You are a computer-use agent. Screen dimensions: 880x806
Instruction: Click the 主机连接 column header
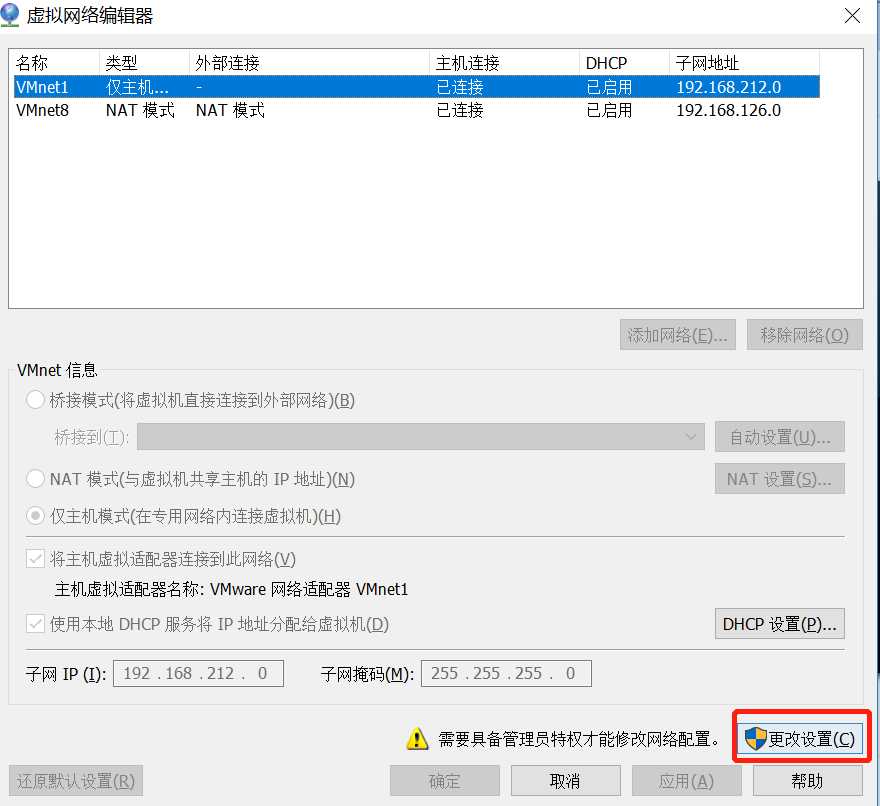(504, 63)
